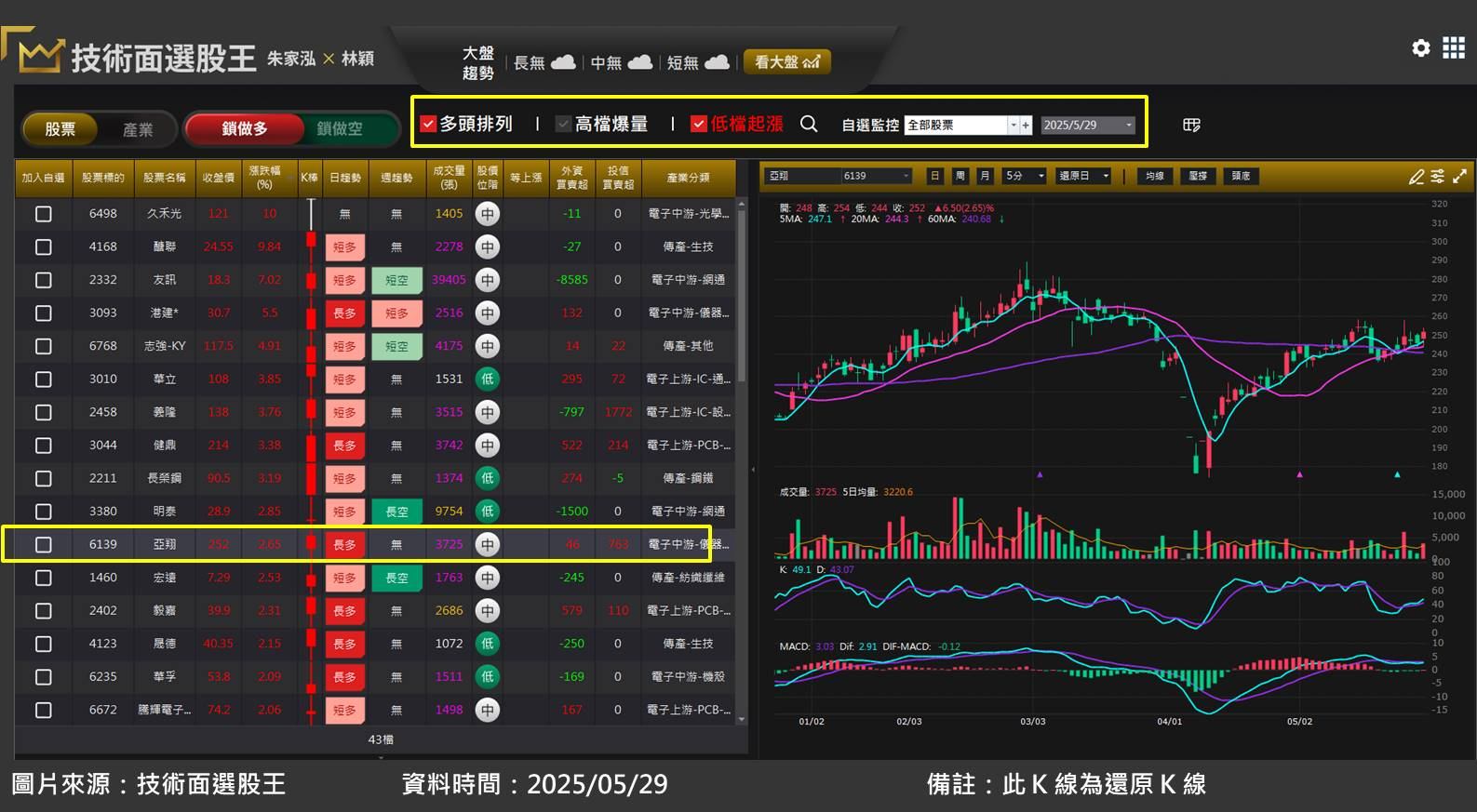The width and height of the screenshot is (1477, 812).
Task: Click the plus button beside 全部股票
Action: 1027,125
